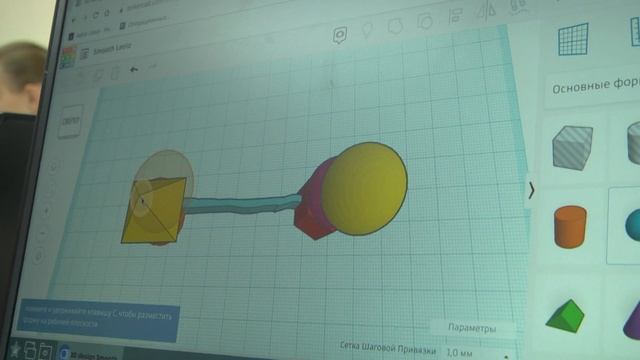
Task: Click the Параметры button
Action: tap(472, 328)
